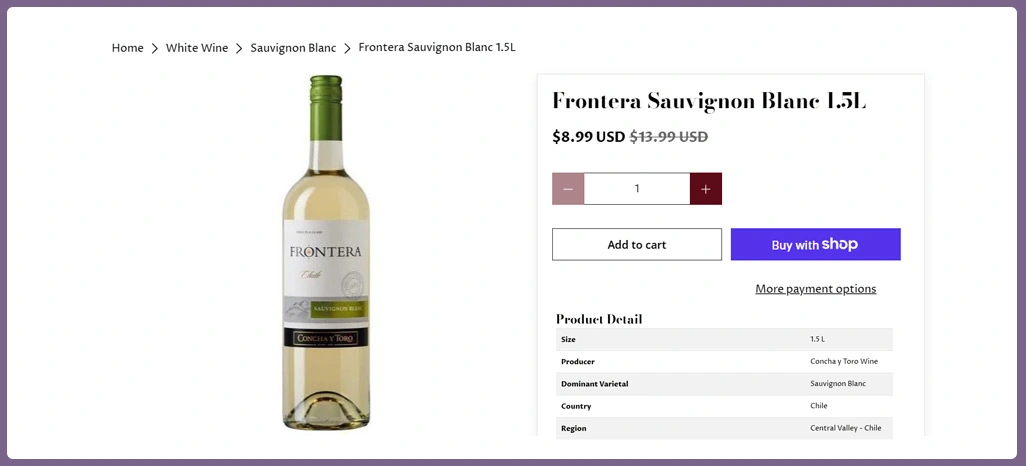Click the quantity input field
Viewport: 1026px width, 466px height.
pos(637,189)
